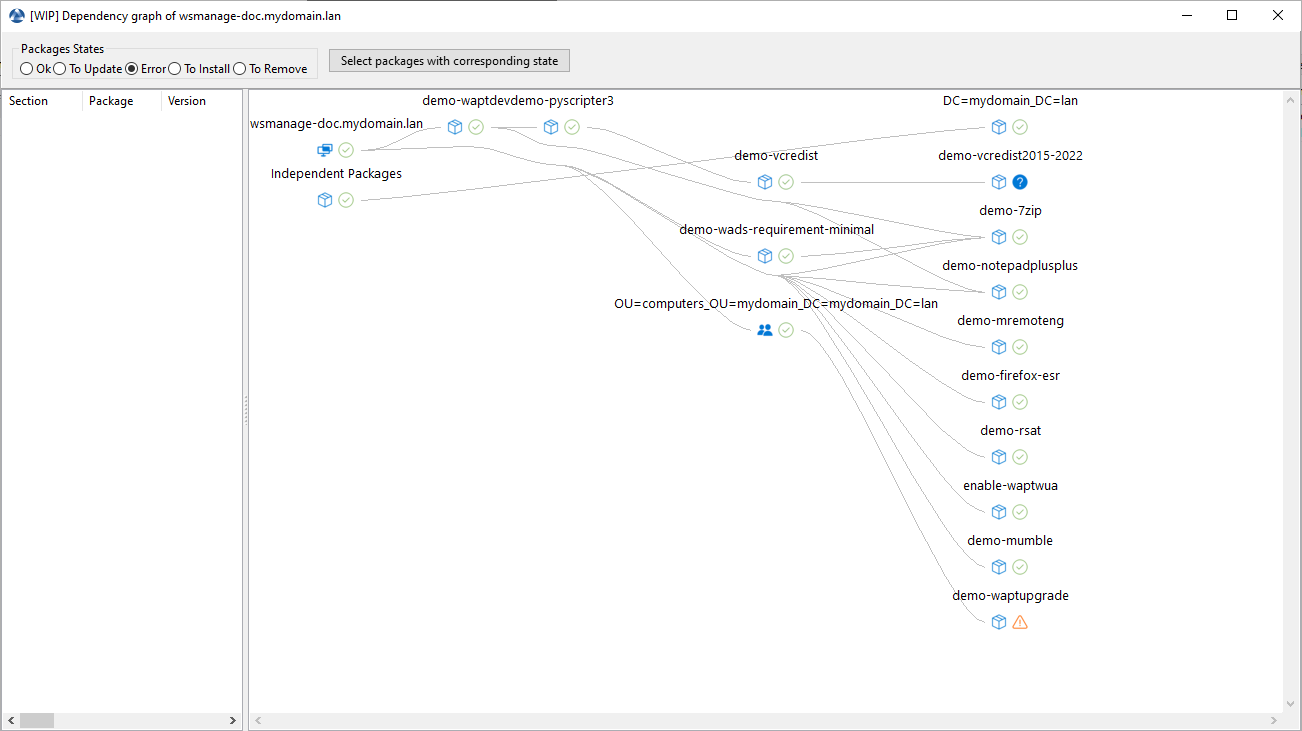Viewport: 1302px width, 731px height.
Task: Click the demo-waptupgrade node label
Action: point(1010,596)
